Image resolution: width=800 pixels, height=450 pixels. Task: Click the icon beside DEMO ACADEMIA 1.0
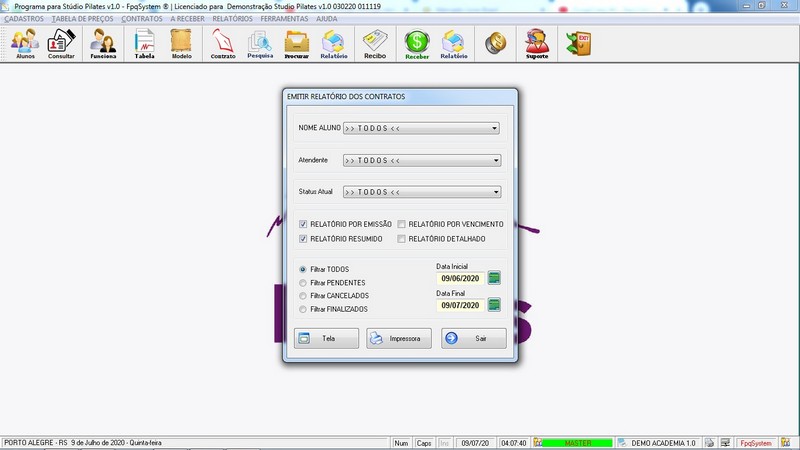coord(622,443)
